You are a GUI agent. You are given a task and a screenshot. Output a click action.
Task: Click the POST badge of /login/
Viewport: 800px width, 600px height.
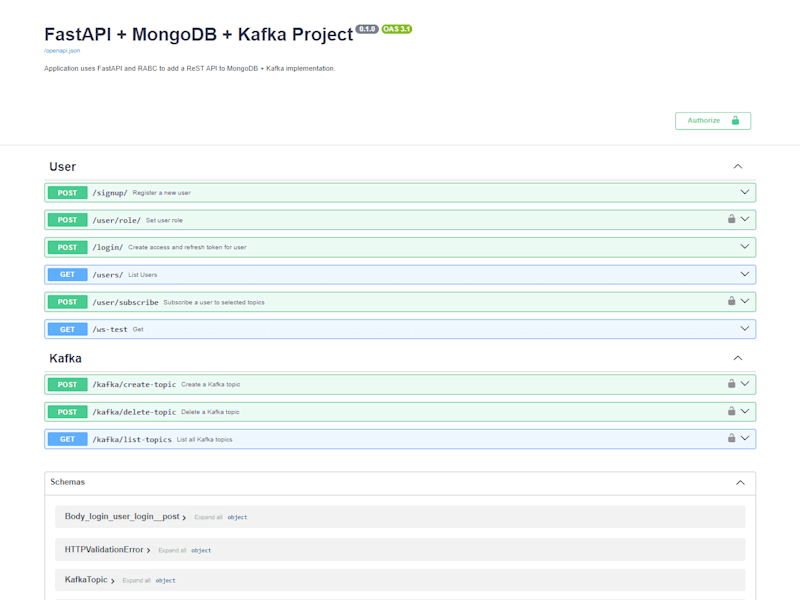67,247
